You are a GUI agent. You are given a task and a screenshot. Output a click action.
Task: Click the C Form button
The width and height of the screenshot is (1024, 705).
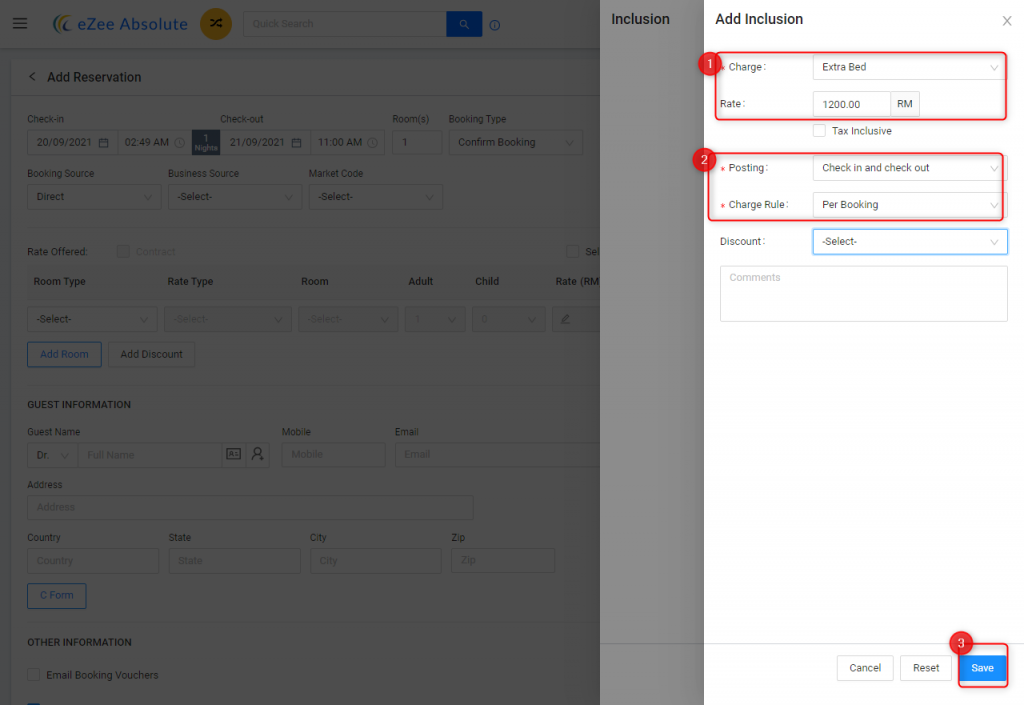[57, 595]
